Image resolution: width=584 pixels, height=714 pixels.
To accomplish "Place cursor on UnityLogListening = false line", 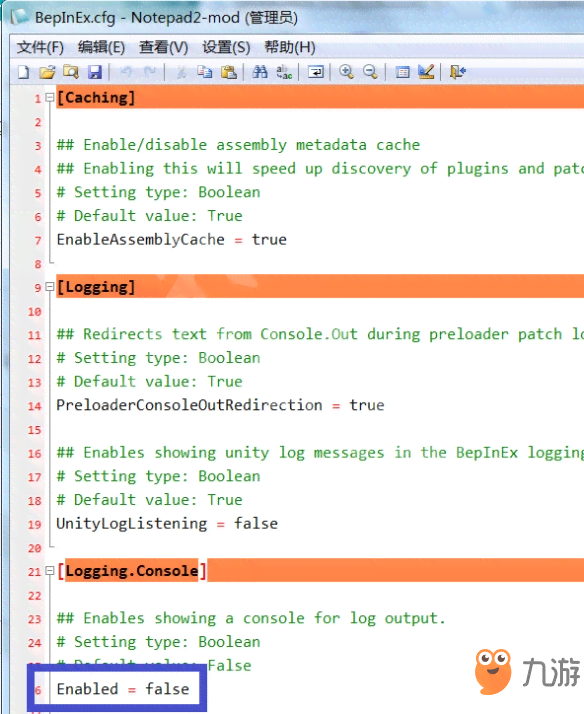I will click(167, 524).
